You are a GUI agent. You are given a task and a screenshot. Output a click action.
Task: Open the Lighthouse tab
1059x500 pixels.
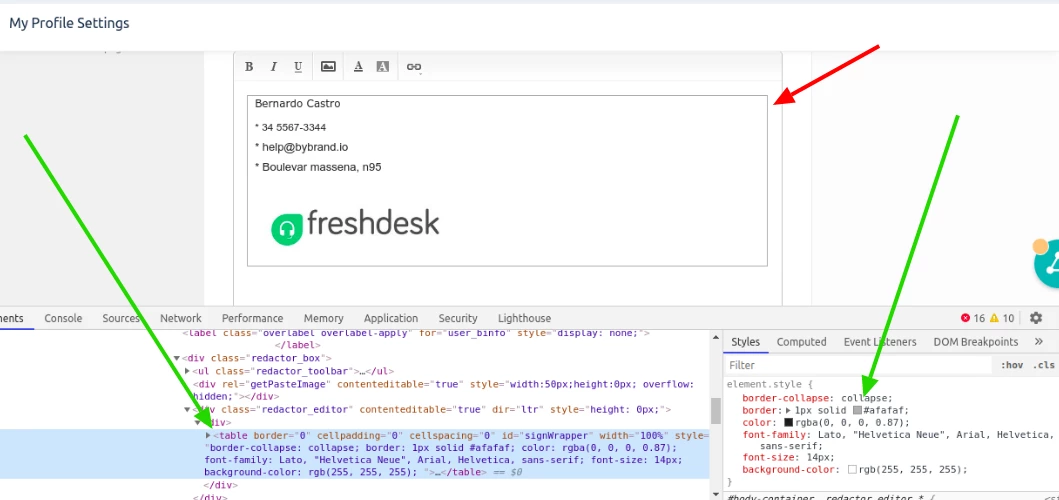(524, 318)
